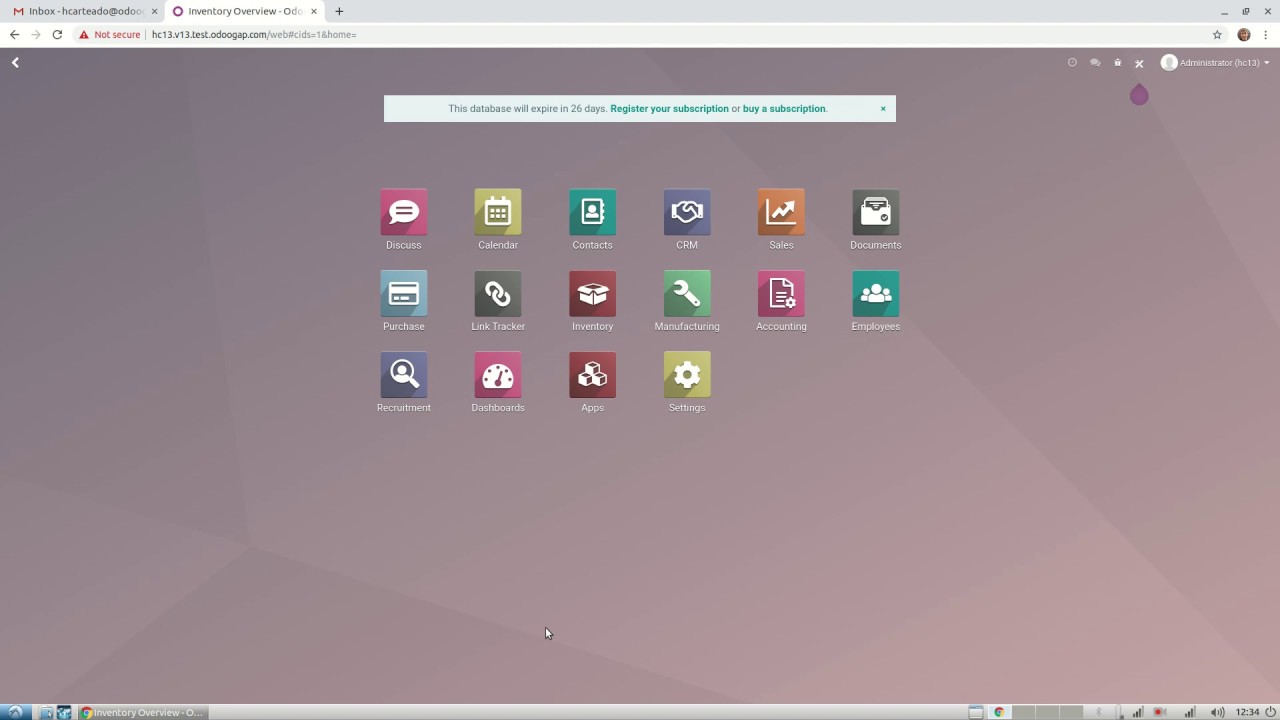
Task: Bookmark this page with star icon
Action: coord(1217,34)
